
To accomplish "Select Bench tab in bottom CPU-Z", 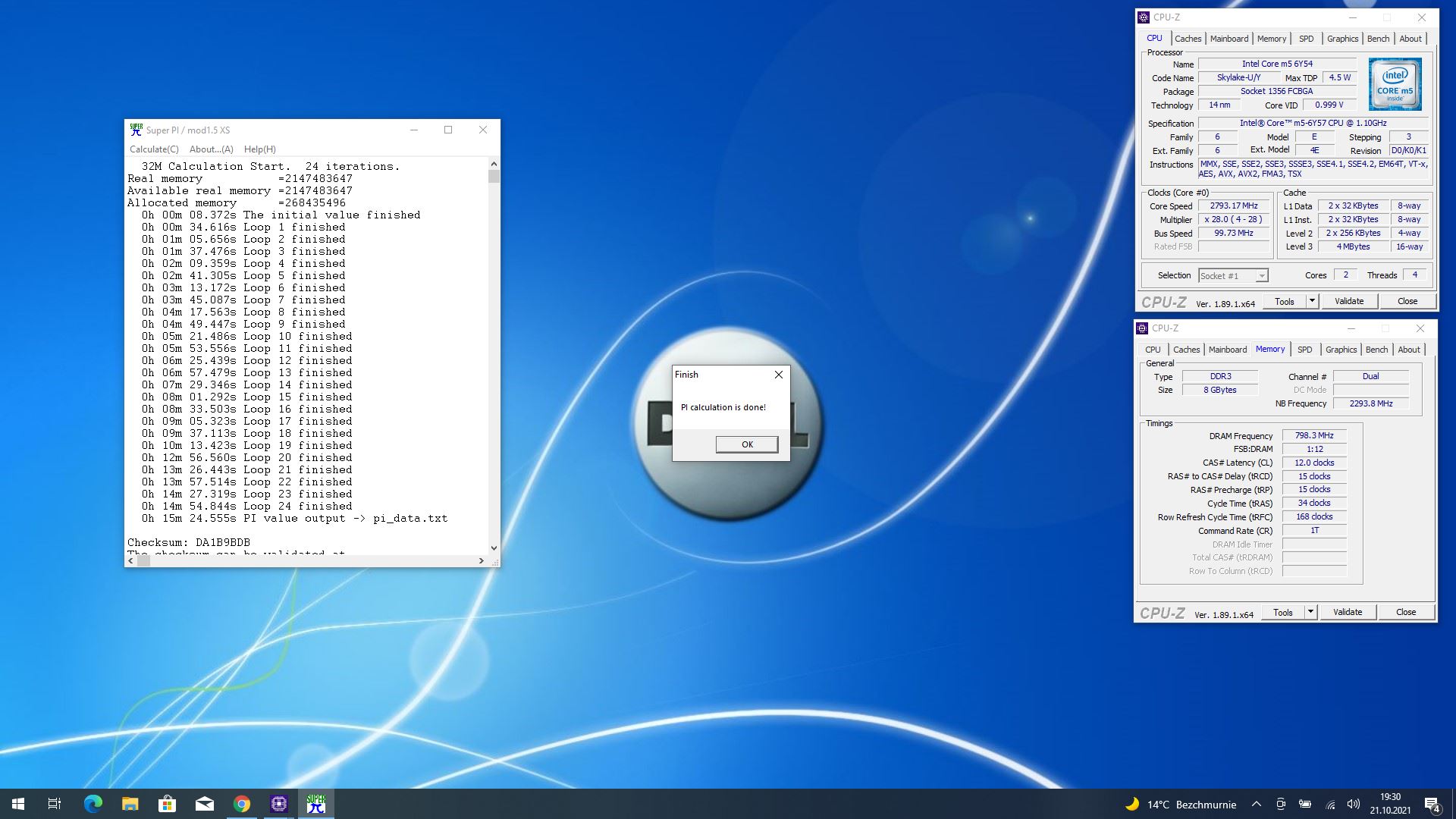I will pos(1376,350).
